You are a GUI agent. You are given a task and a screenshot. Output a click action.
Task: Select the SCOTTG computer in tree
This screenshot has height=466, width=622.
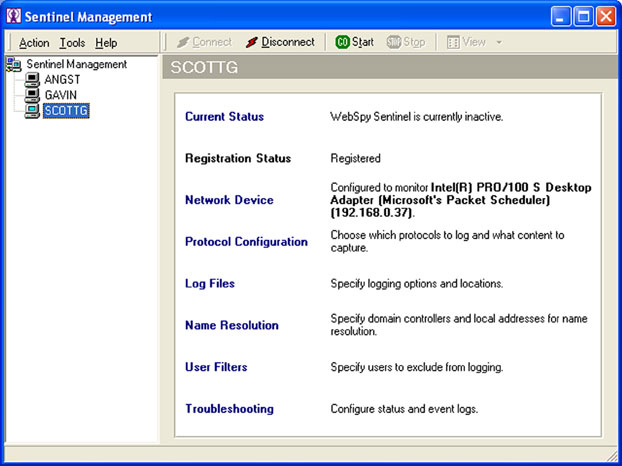[x=66, y=111]
